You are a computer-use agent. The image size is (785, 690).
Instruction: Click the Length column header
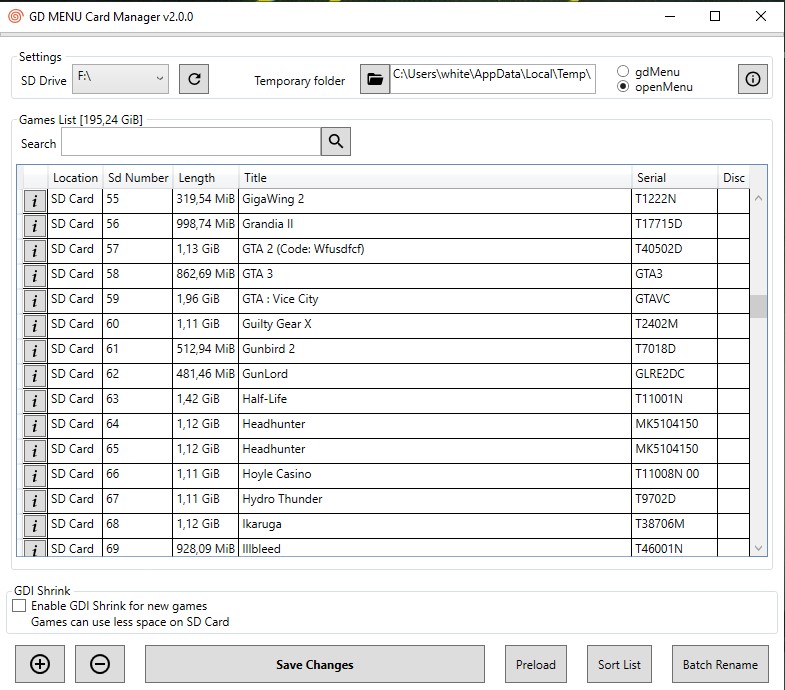coord(206,178)
